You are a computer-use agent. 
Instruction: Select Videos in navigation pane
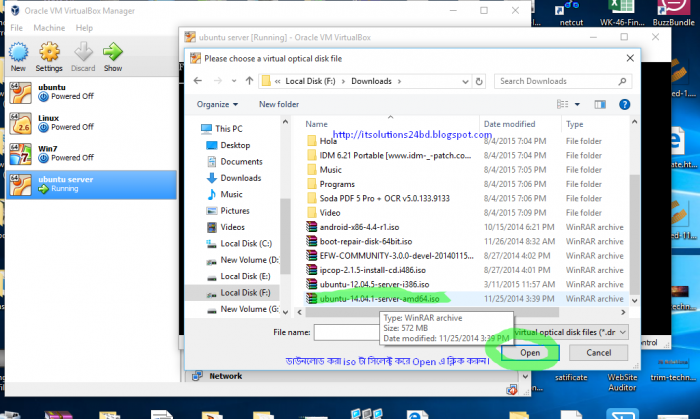(x=226, y=227)
